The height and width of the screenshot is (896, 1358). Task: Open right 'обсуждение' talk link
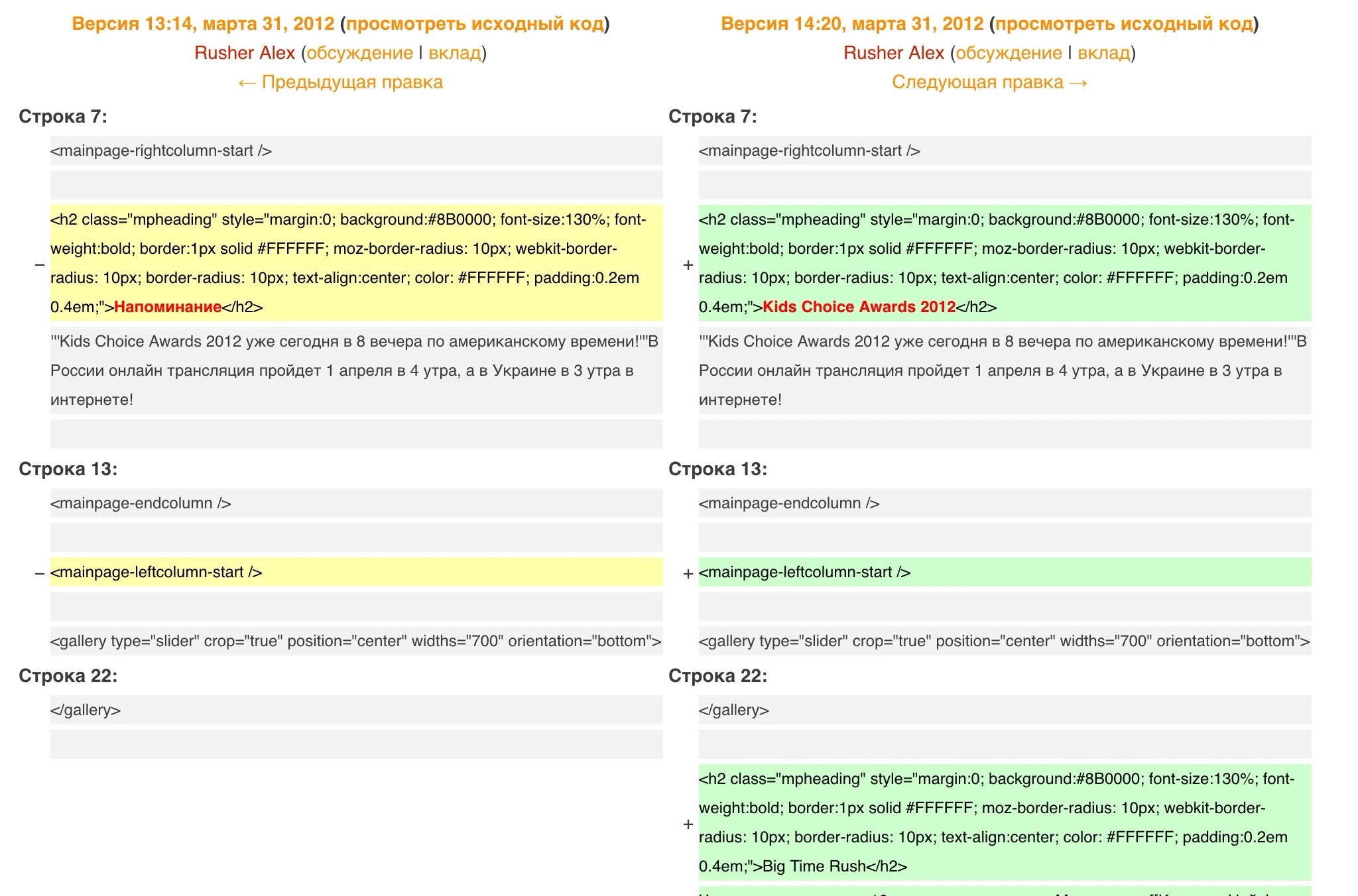click(1009, 53)
